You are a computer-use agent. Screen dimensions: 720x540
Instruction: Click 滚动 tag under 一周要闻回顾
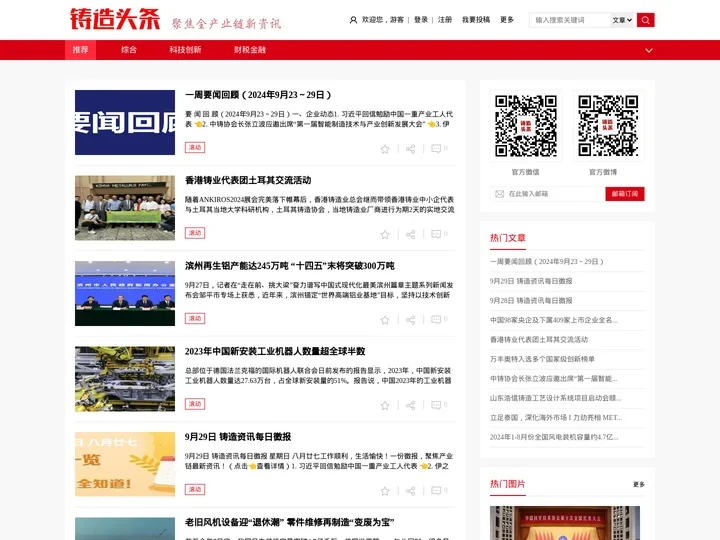click(x=195, y=147)
